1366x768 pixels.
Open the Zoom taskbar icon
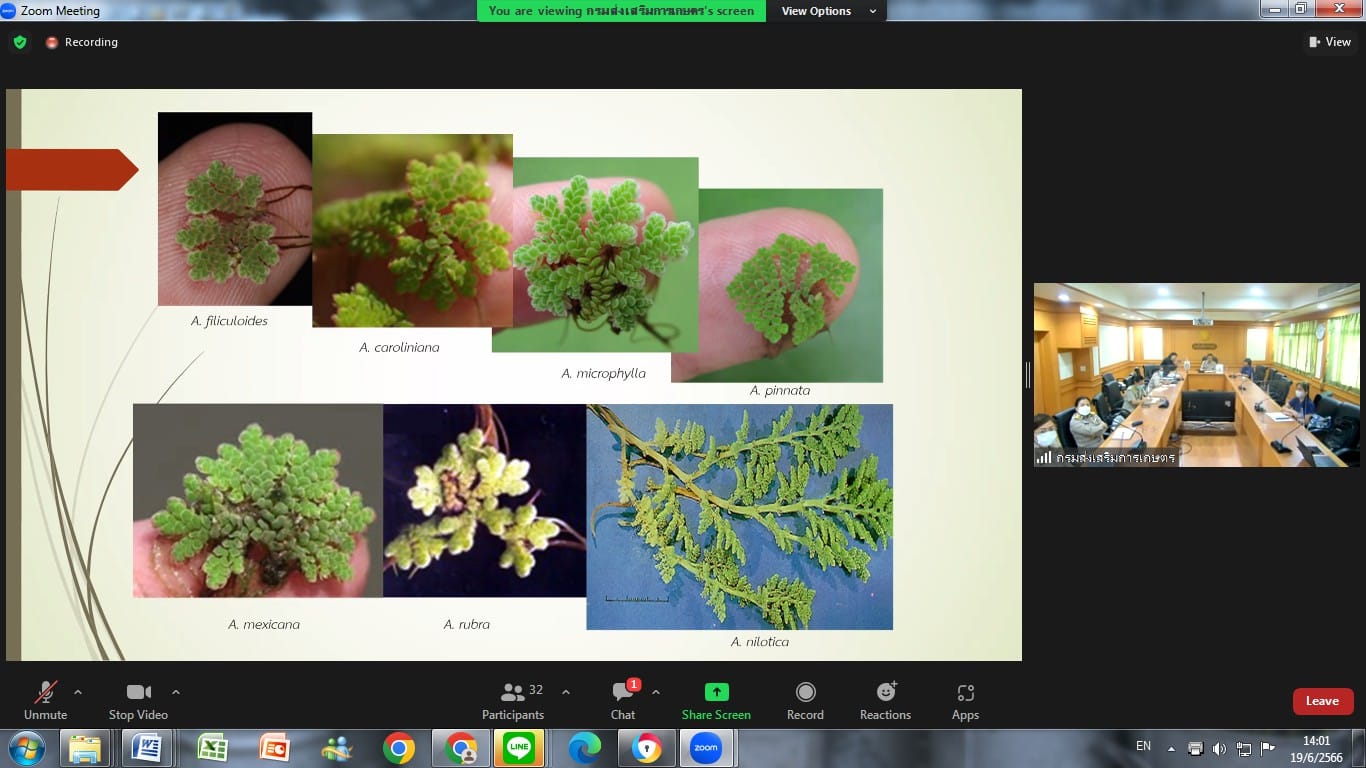(706, 748)
